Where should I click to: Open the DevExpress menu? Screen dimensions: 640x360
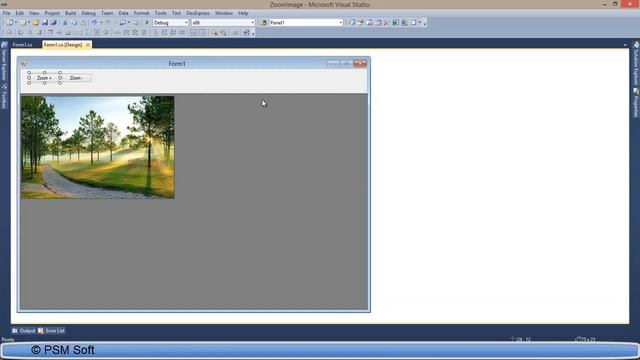(x=198, y=13)
